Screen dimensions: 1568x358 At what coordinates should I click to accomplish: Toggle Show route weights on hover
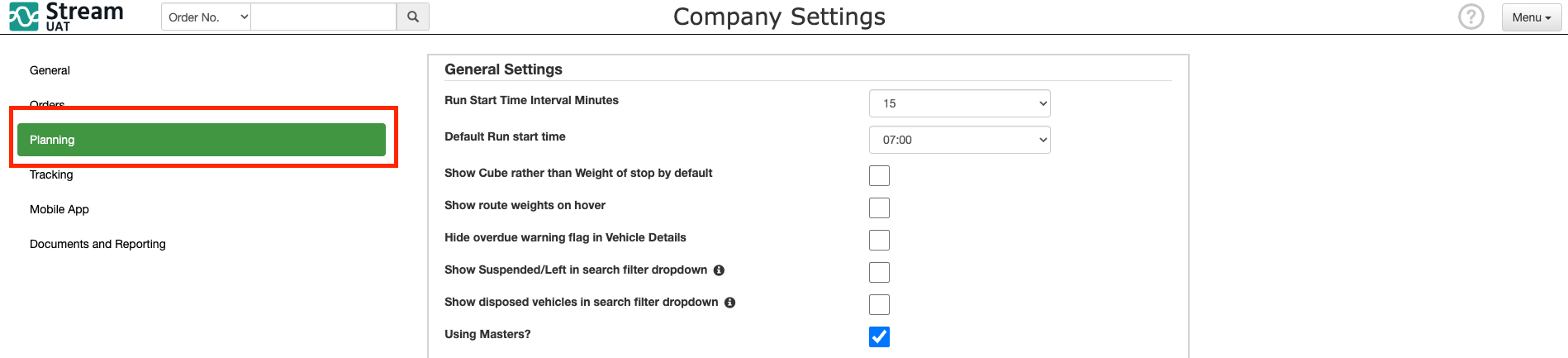tap(879, 208)
